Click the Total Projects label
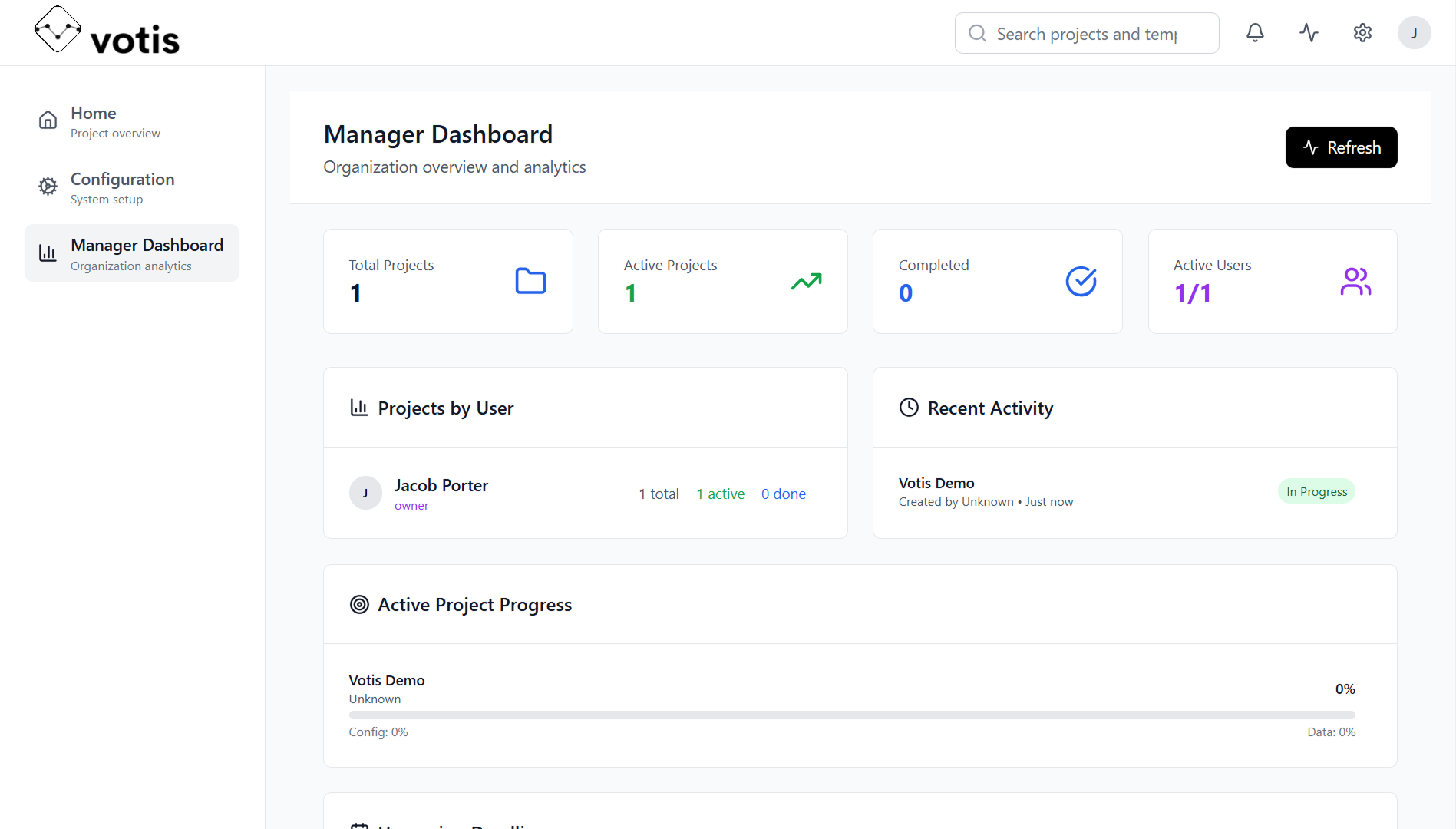The image size is (1456, 829). click(391, 265)
